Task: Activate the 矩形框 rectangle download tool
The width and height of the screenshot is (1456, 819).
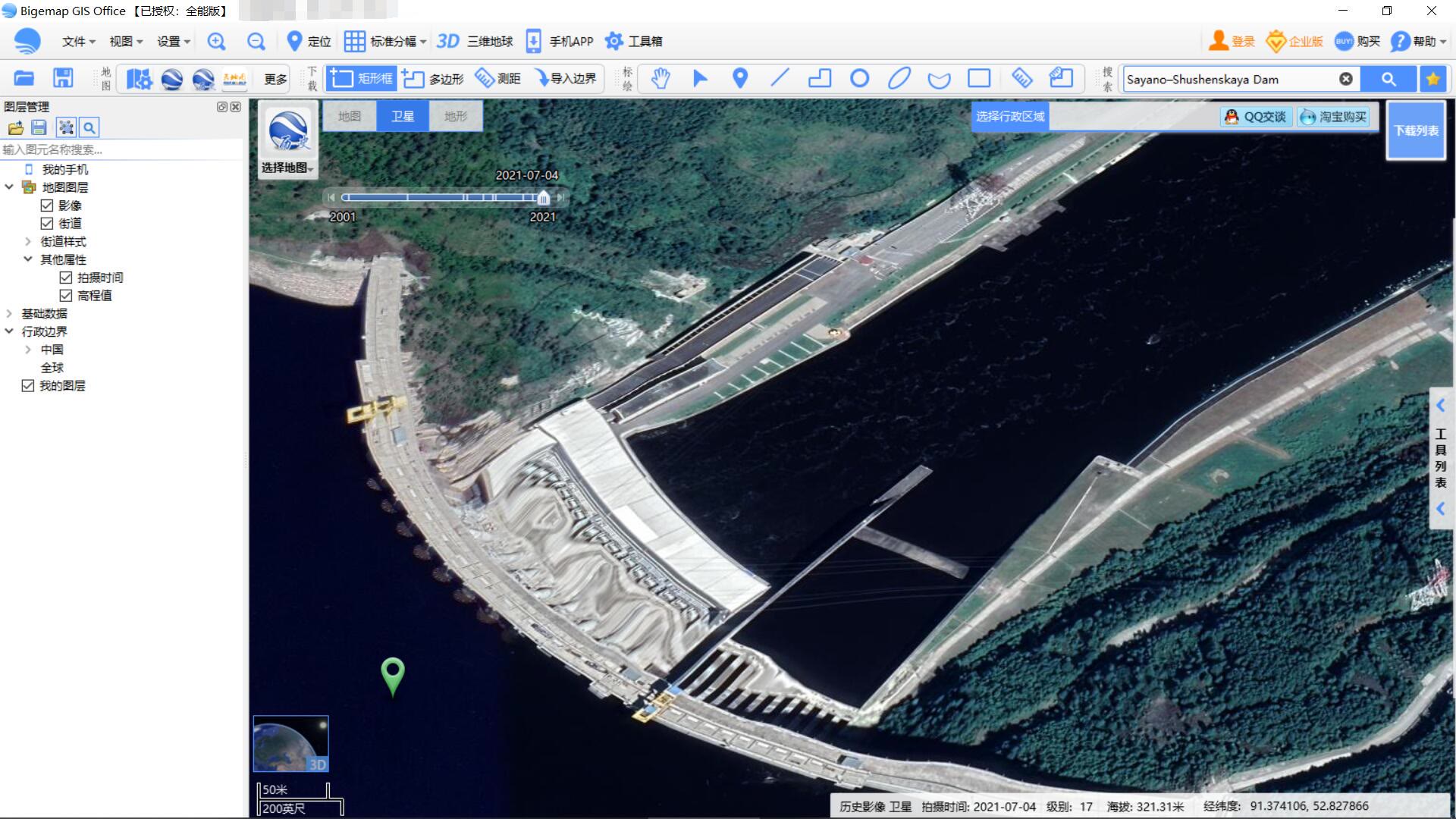Action: point(361,78)
